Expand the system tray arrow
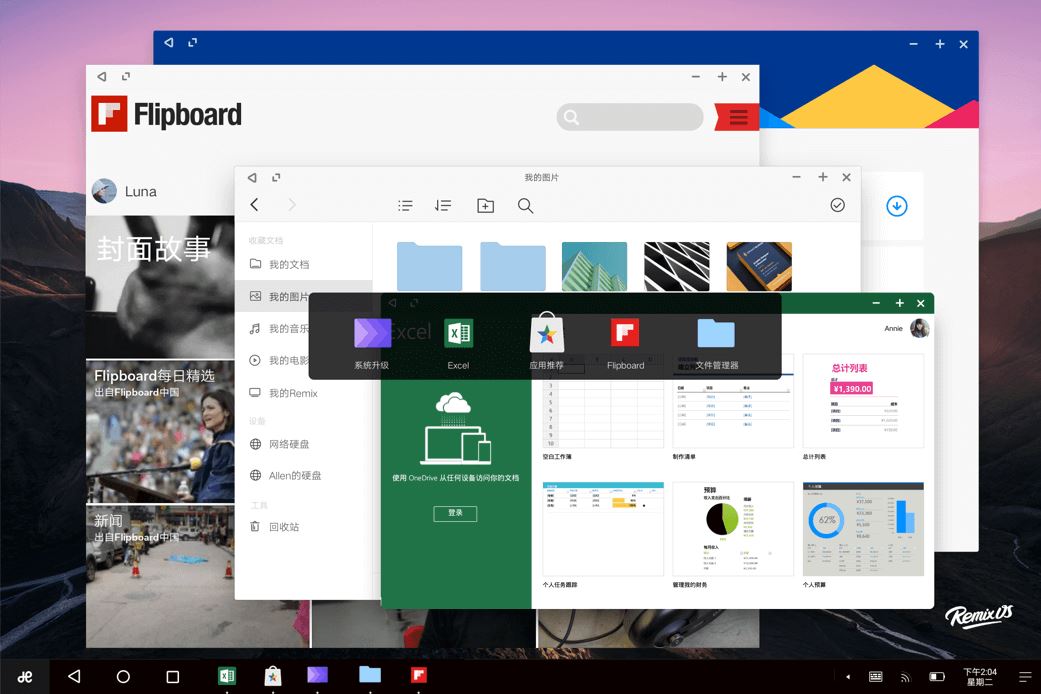The image size is (1041, 694). (848, 677)
